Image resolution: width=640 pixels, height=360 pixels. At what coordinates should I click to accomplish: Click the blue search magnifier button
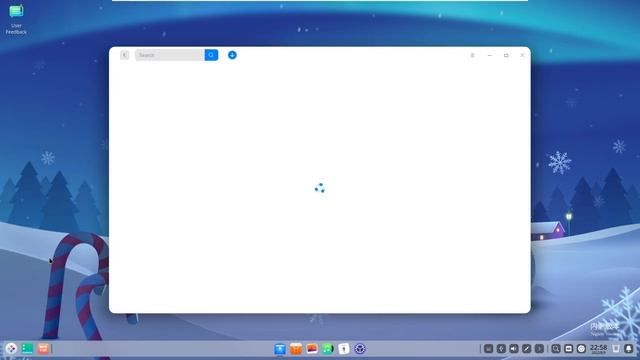(211, 55)
